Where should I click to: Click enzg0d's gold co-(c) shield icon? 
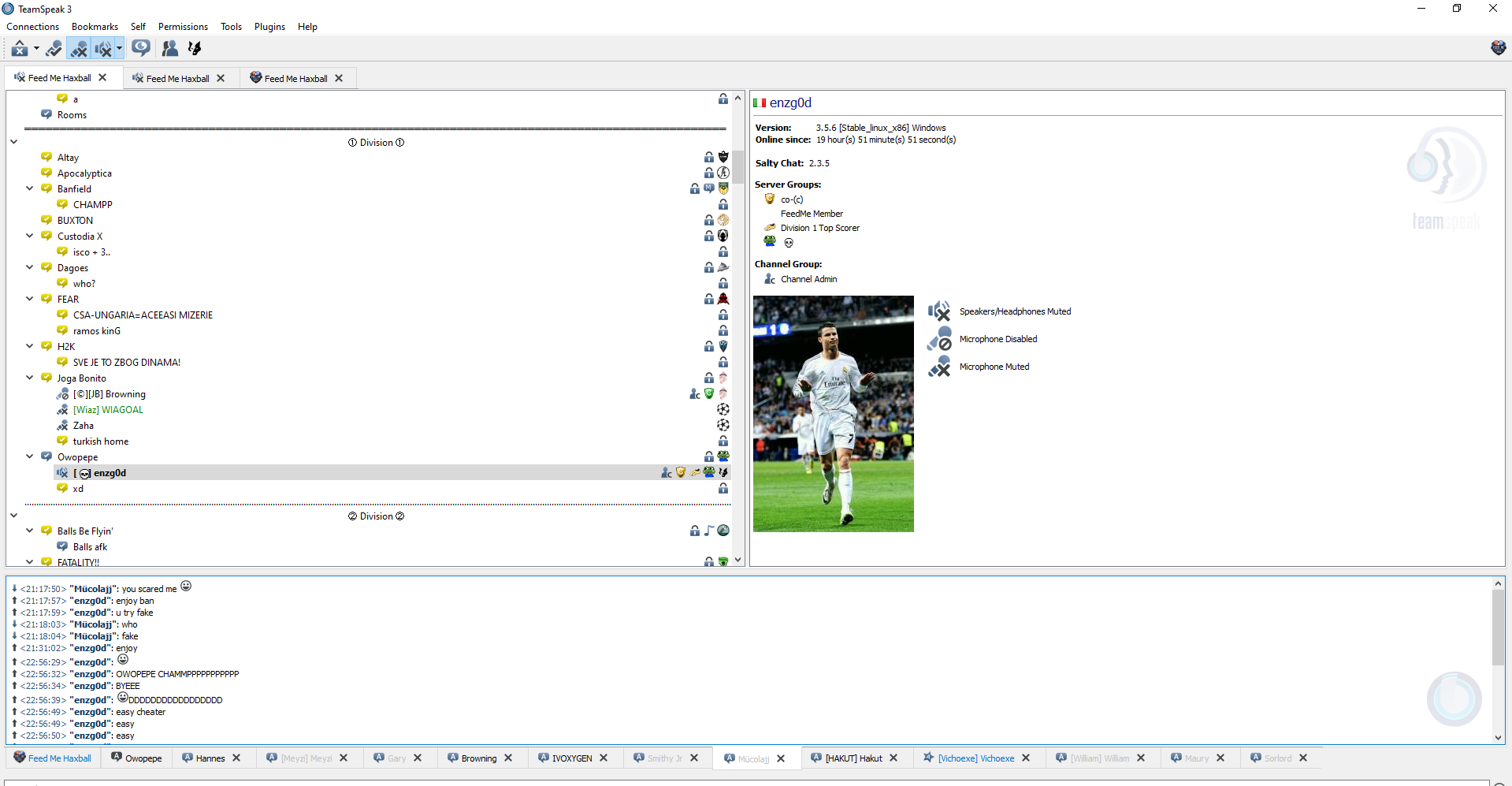(x=681, y=472)
